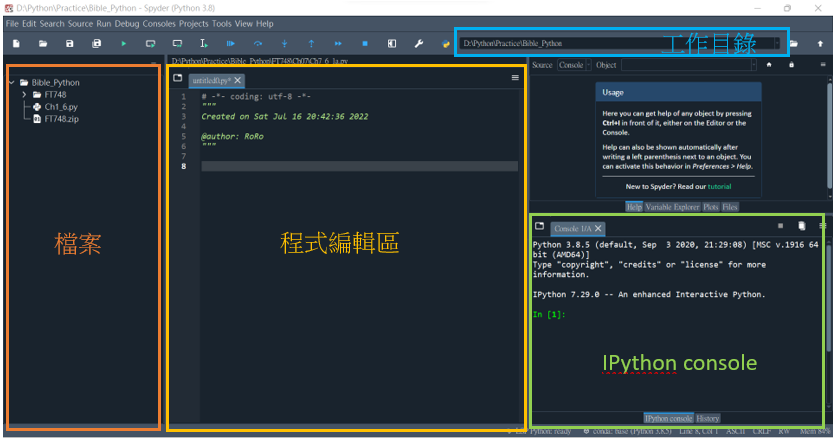Click the Stop debugging square icon
Image resolution: width=835 pixels, height=439 pixels.
[x=365, y=44]
